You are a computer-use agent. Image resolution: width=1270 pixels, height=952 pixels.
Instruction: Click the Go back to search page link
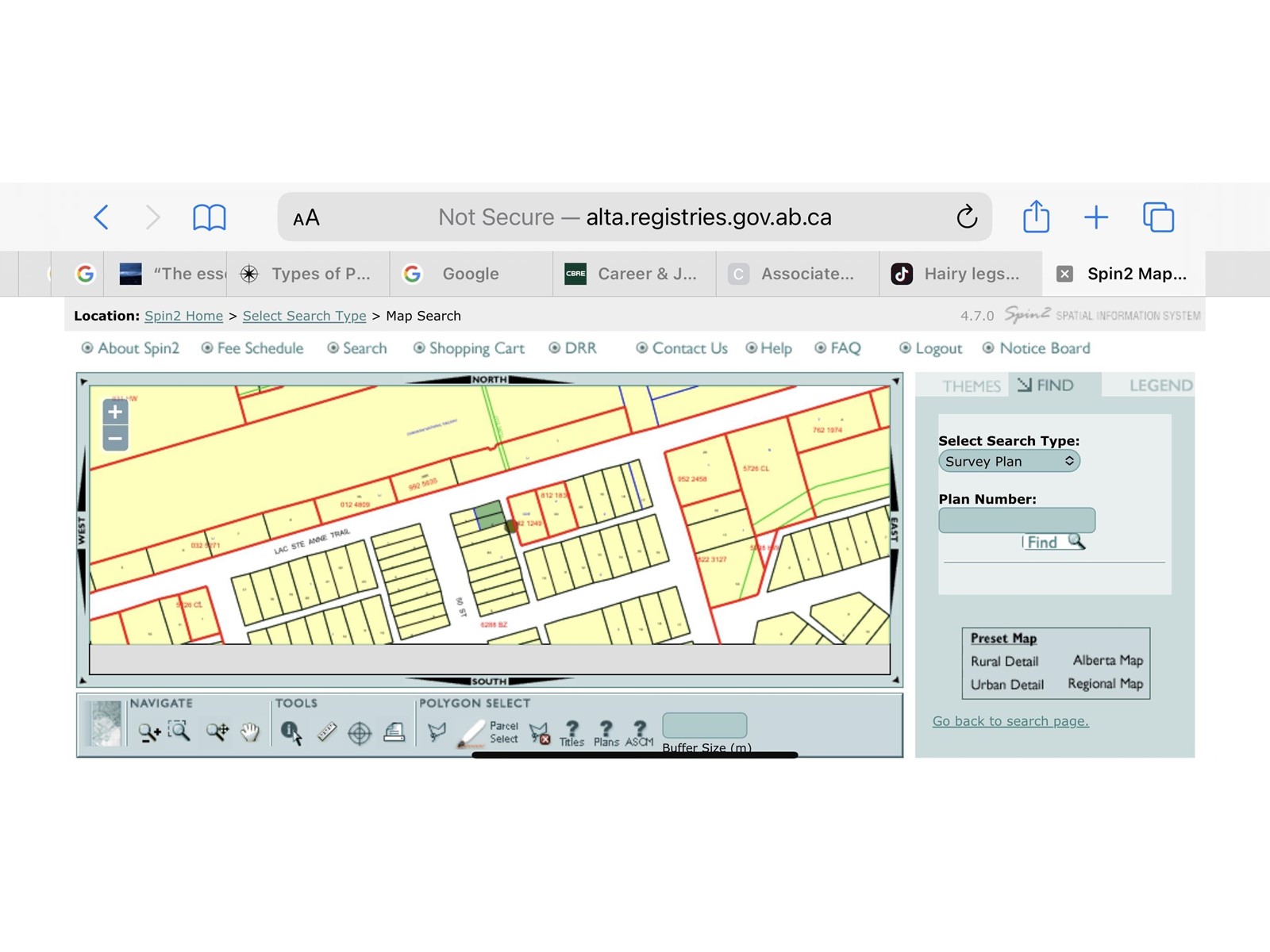[x=1010, y=721]
